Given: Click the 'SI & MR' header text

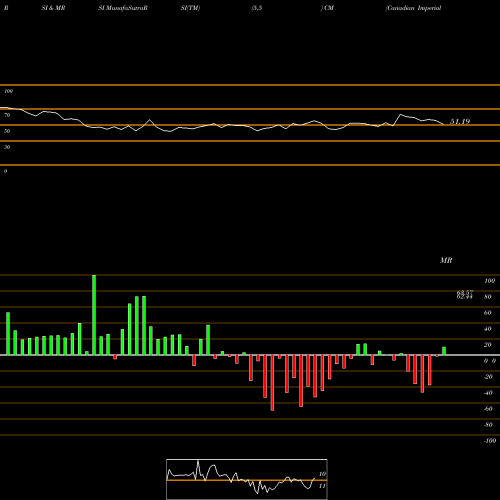Looking at the screenshot, I should coord(53,8).
